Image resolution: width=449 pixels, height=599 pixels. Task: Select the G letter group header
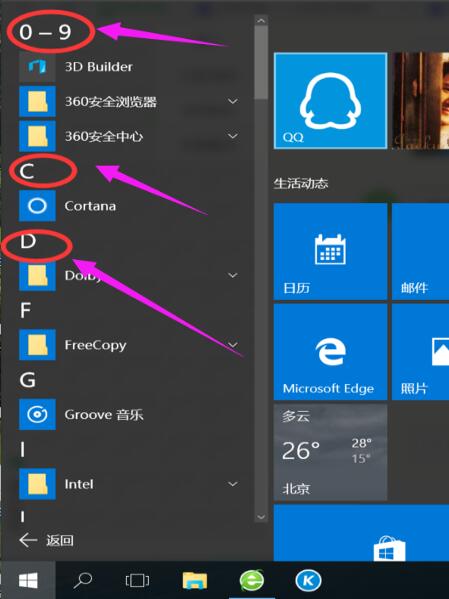(28, 380)
